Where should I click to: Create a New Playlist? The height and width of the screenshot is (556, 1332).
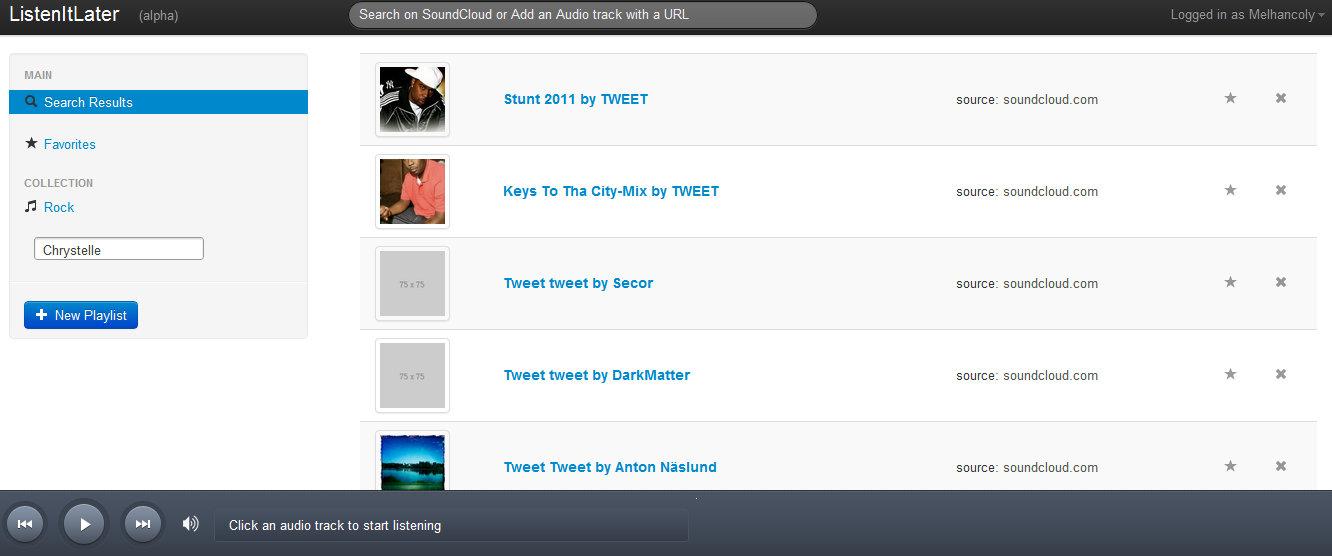tap(81, 315)
